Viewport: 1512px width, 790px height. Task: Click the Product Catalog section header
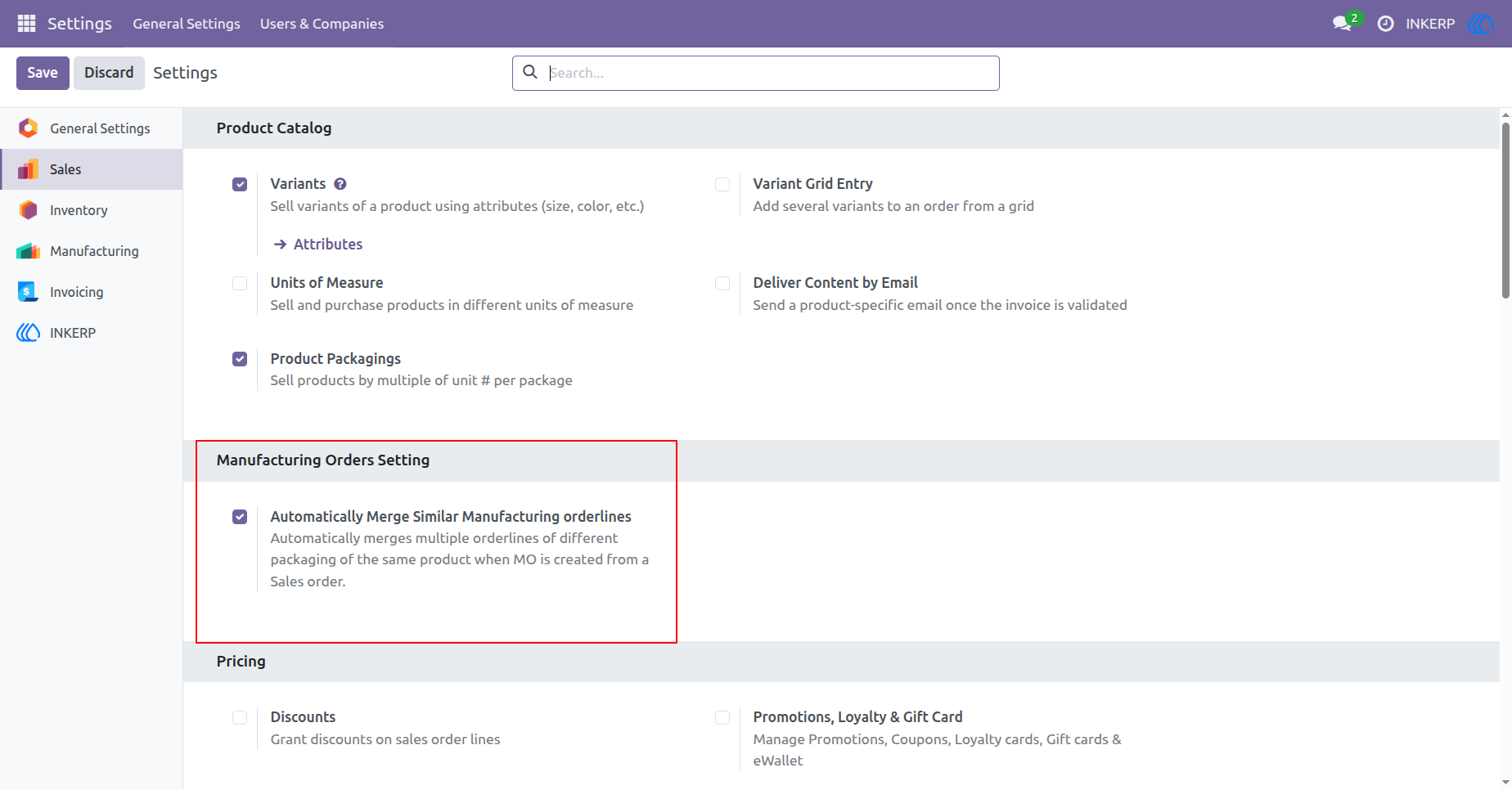tap(274, 128)
